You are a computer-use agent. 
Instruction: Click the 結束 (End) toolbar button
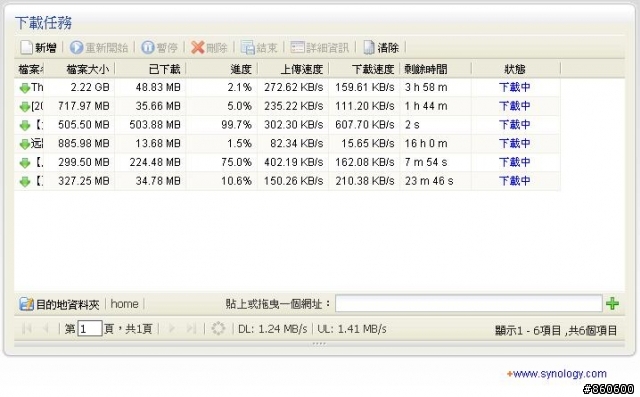coord(259,48)
